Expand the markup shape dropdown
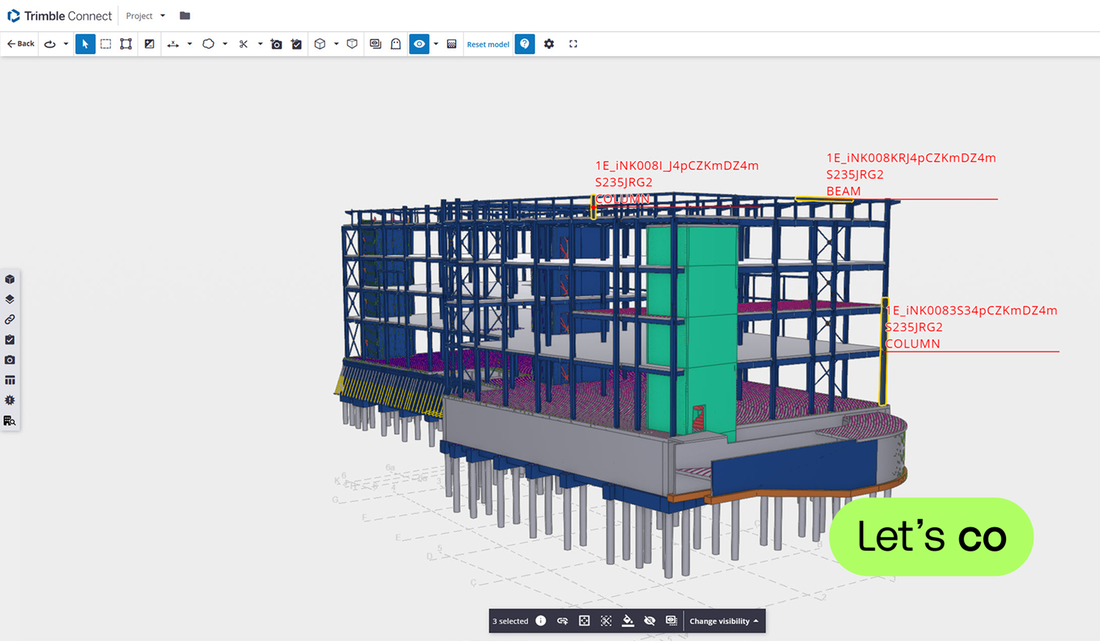 pyautogui.click(x=224, y=44)
